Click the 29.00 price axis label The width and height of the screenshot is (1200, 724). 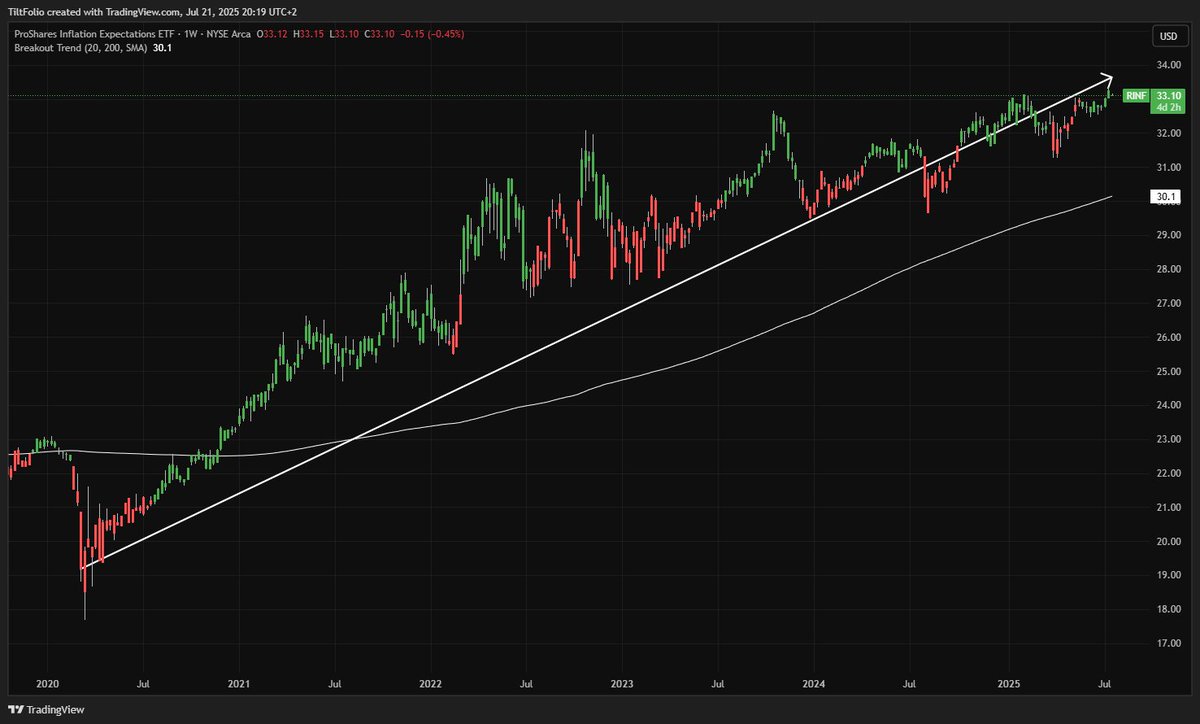pos(1171,235)
